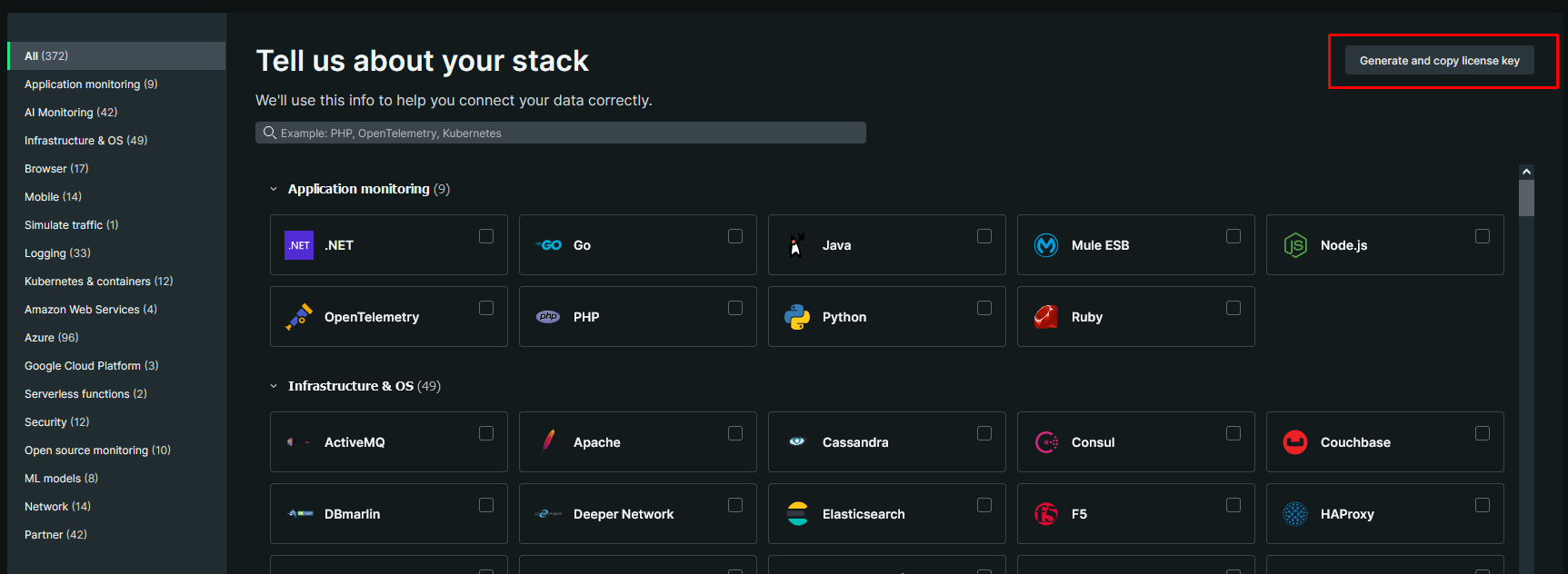The image size is (1568, 574).
Task: Select the Python logo icon
Action: pyautogui.click(x=797, y=317)
